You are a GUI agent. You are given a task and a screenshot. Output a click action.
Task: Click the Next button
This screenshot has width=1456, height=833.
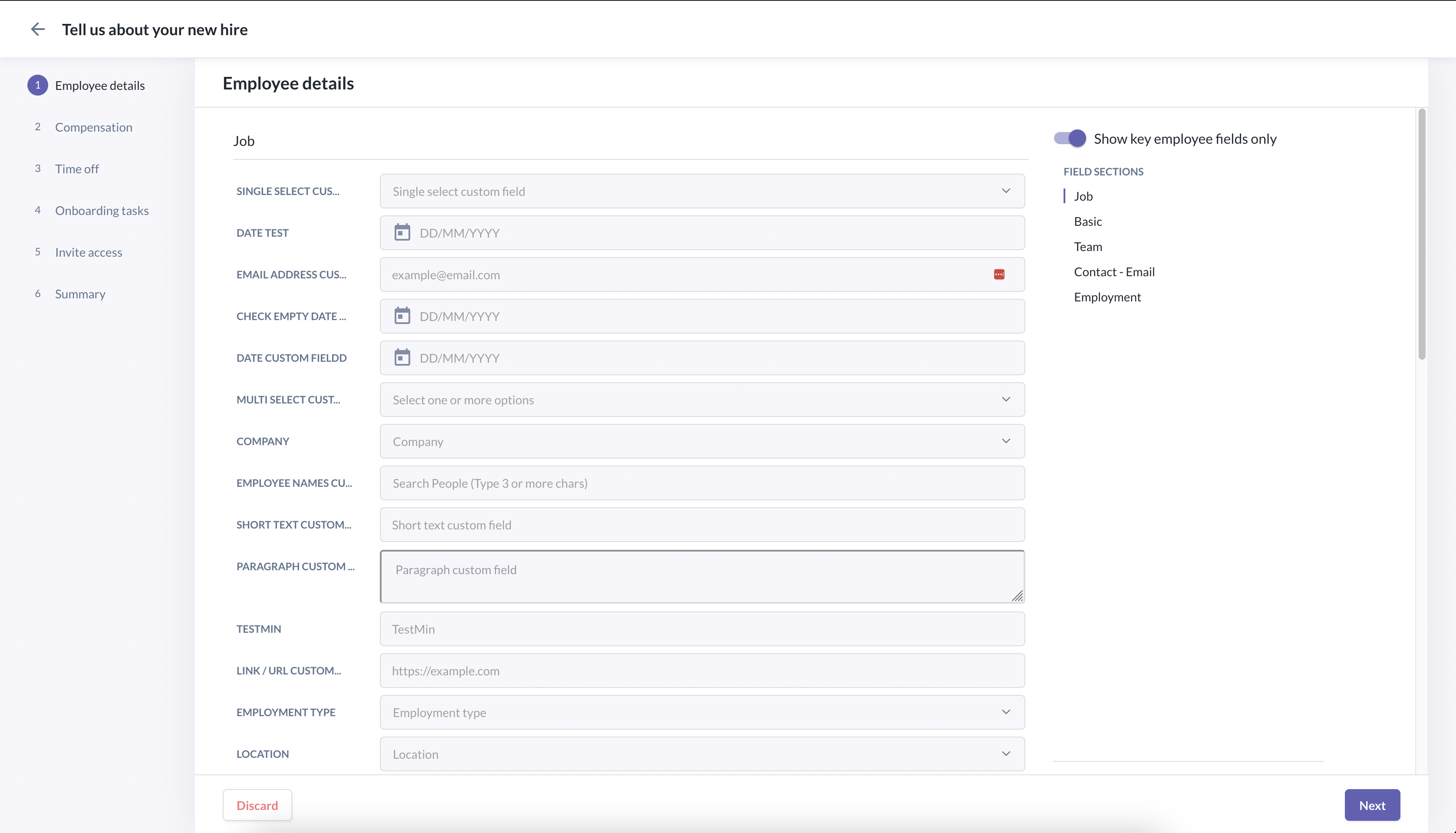pos(1372,805)
